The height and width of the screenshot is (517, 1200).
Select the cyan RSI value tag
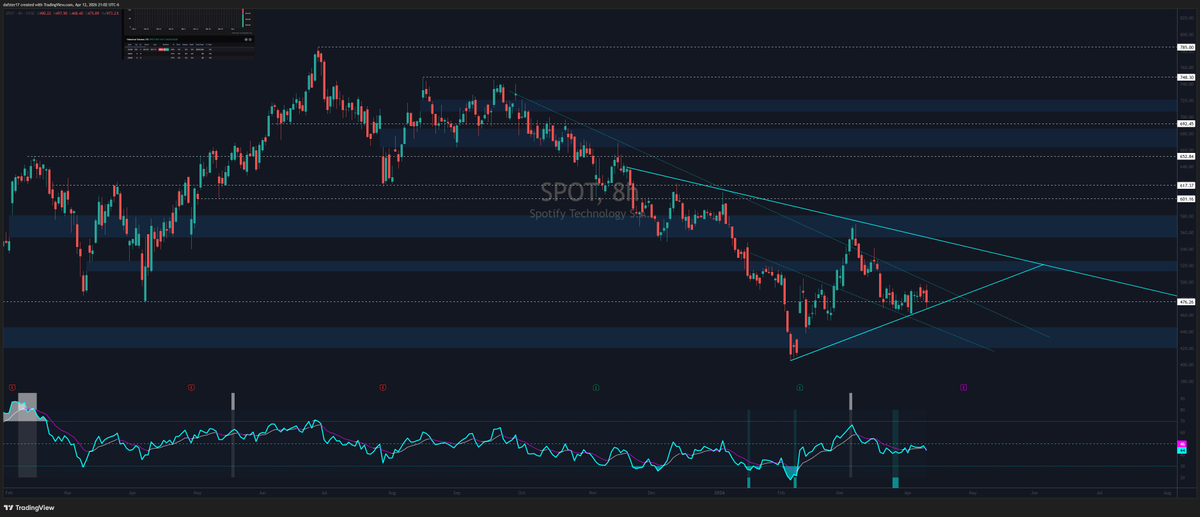click(x=1182, y=449)
